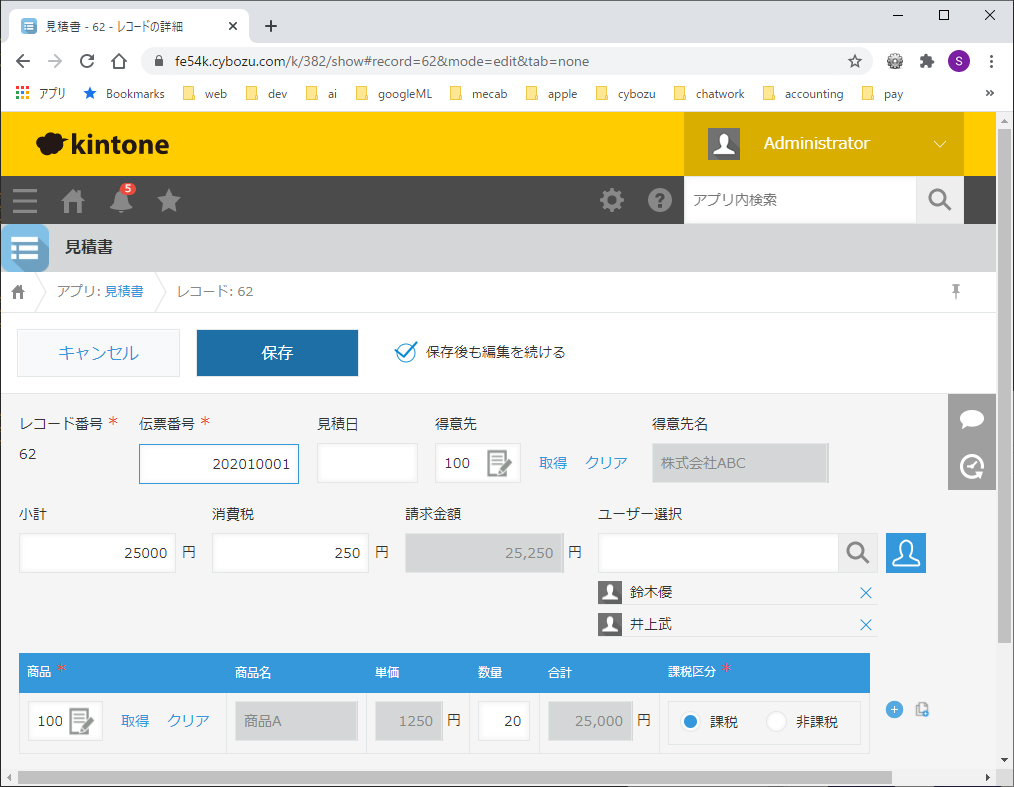Remove user 鈴木優 from selection
Viewport: 1014px width, 787px height.
865,593
